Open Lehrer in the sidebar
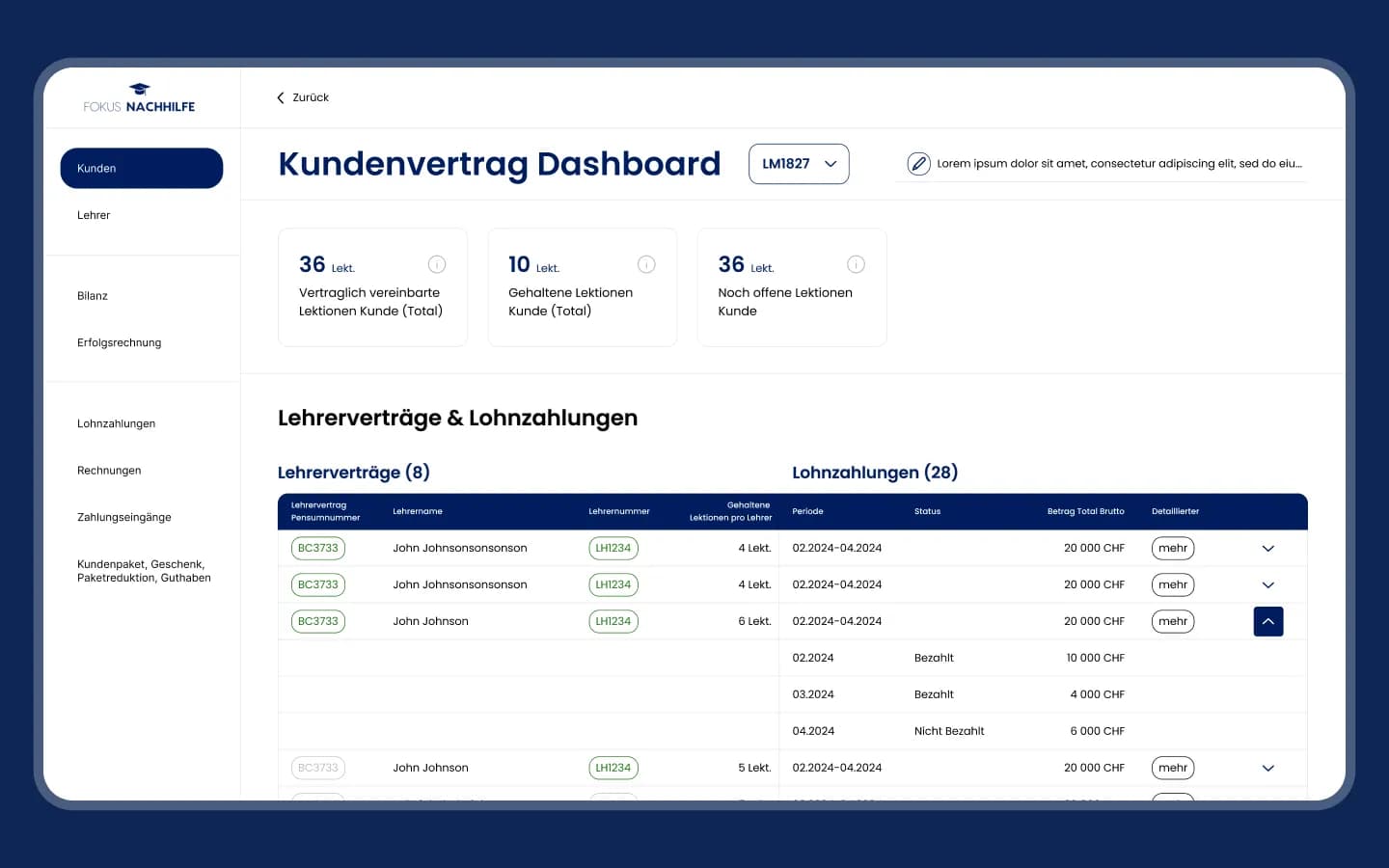The image size is (1389, 868). [x=94, y=215]
